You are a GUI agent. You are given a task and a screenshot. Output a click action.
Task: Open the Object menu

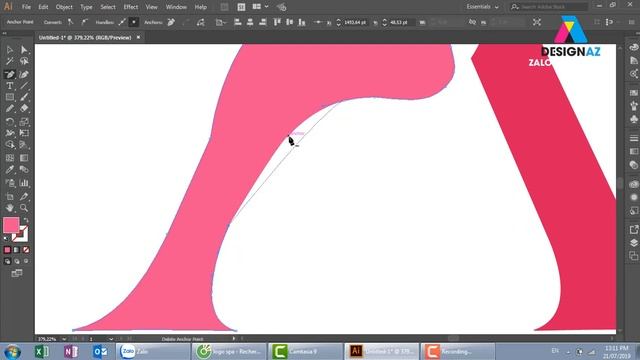(64, 7)
